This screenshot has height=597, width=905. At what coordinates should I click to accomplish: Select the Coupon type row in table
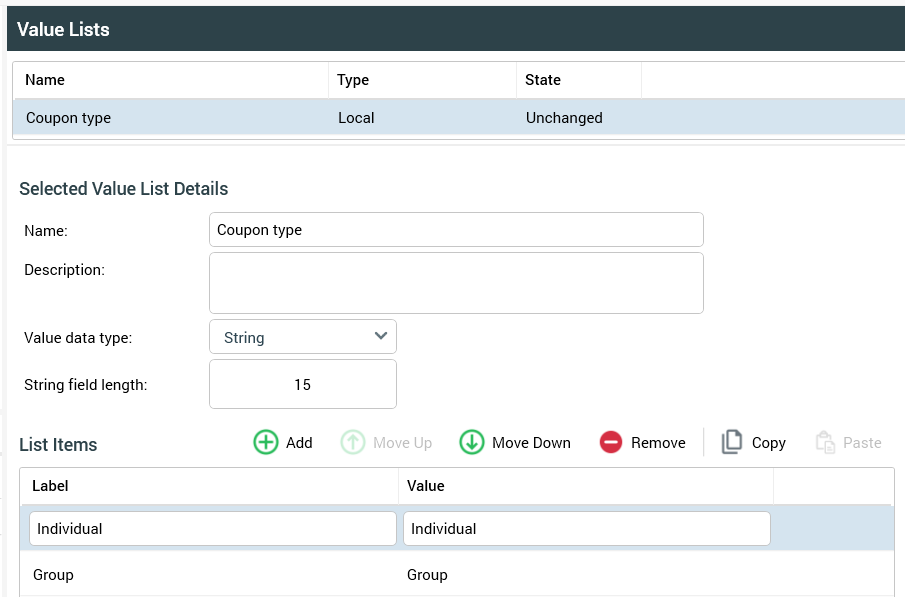[170, 118]
